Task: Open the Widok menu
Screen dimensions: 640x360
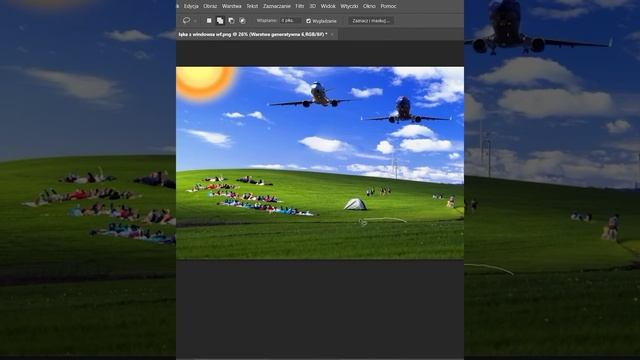Action: tap(328, 6)
